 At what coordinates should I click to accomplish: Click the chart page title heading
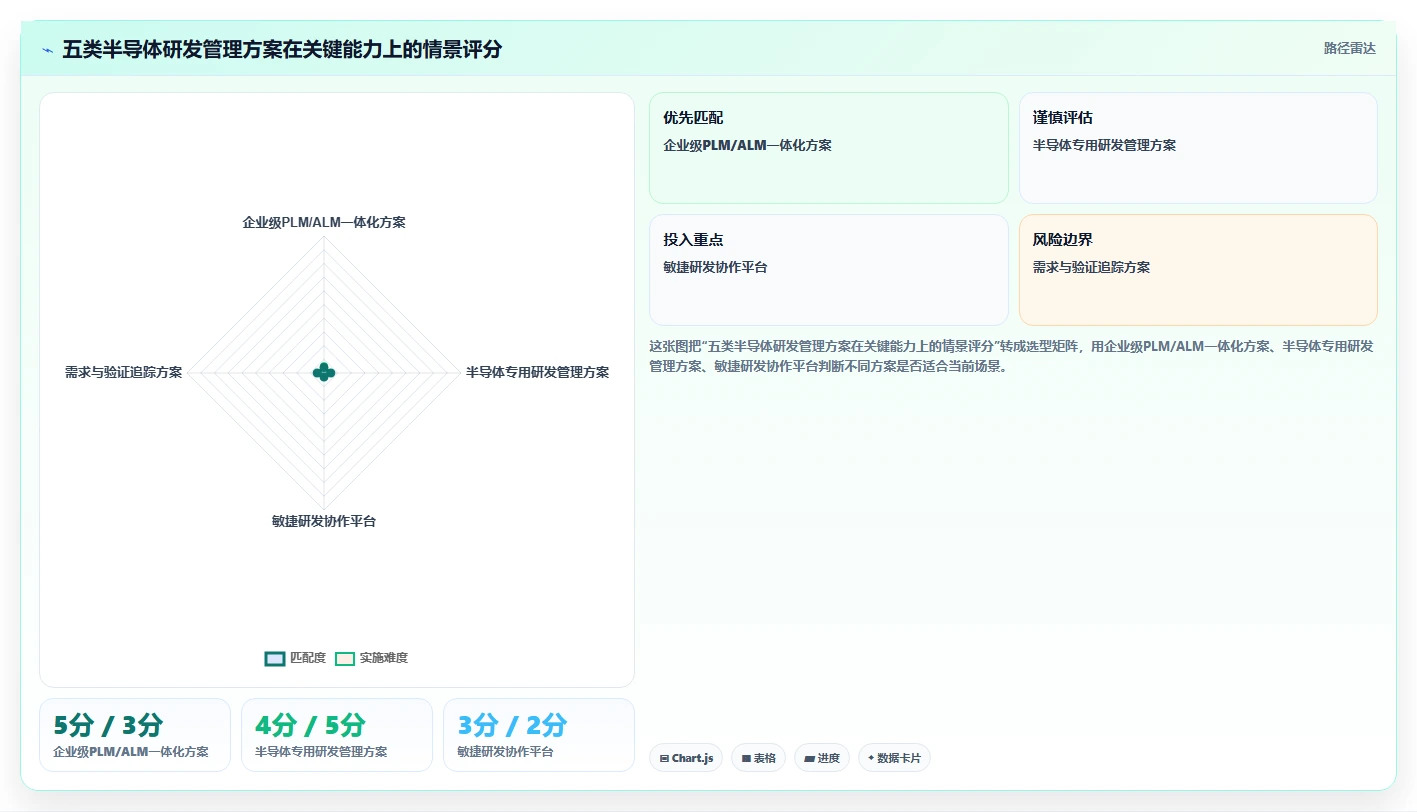point(282,49)
